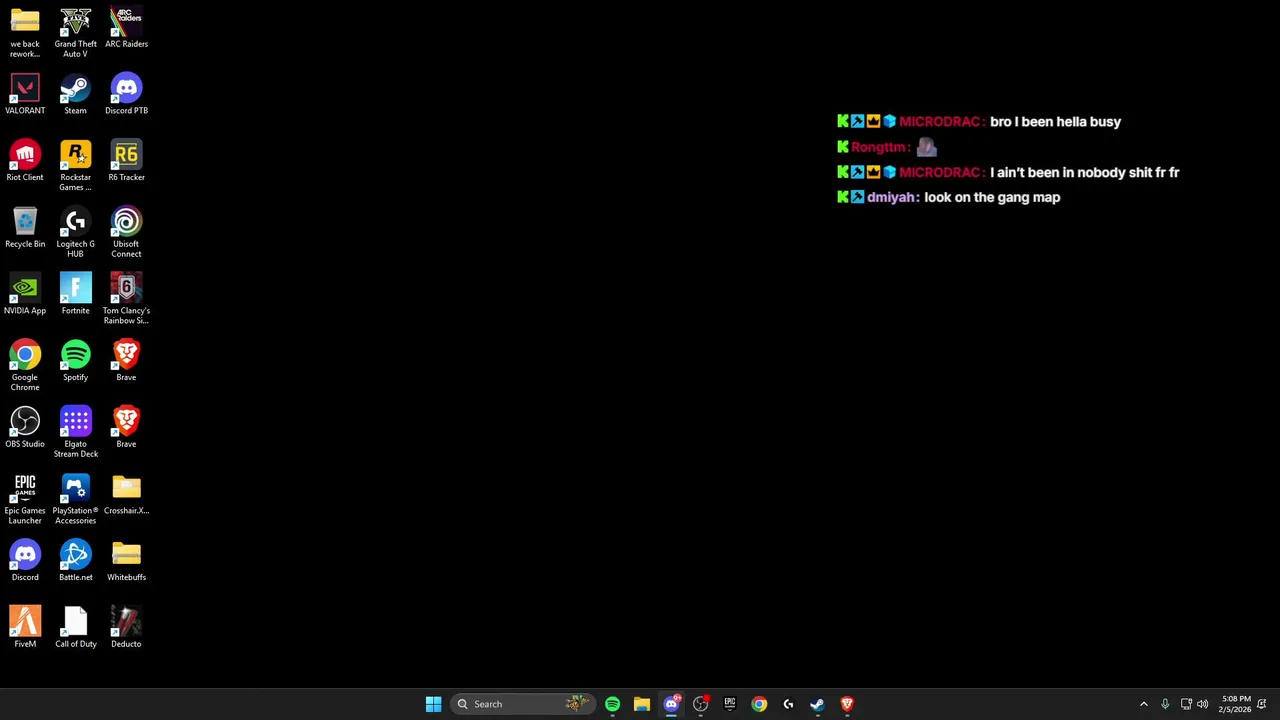The height and width of the screenshot is (720, 1280).
Task: Open Steam from the taskbar
Action: pyautogui.click(x=817, y=704)
